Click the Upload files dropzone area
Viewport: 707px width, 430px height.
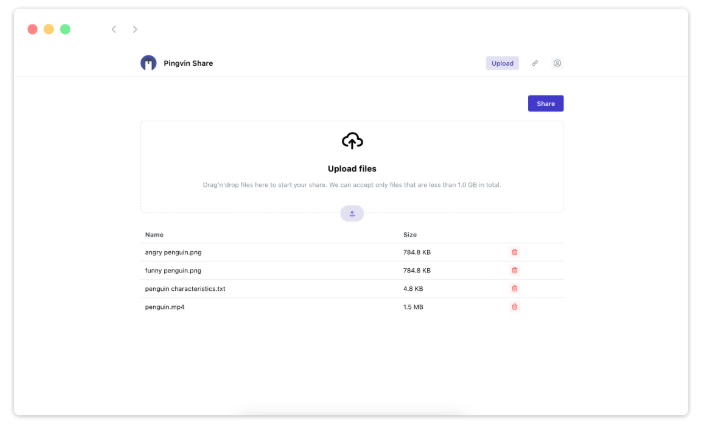point(352,168)
